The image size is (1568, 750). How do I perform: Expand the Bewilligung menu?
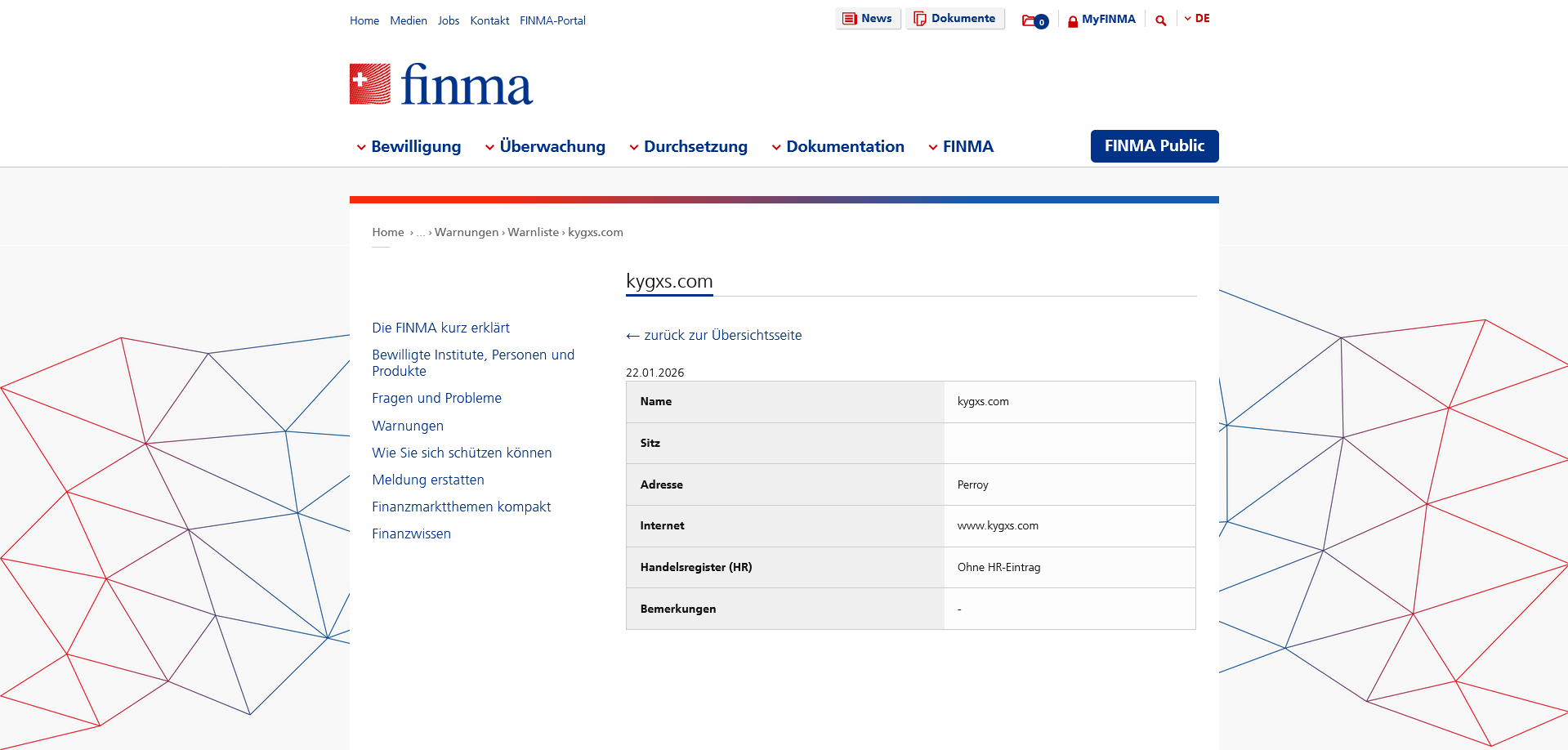409,147
